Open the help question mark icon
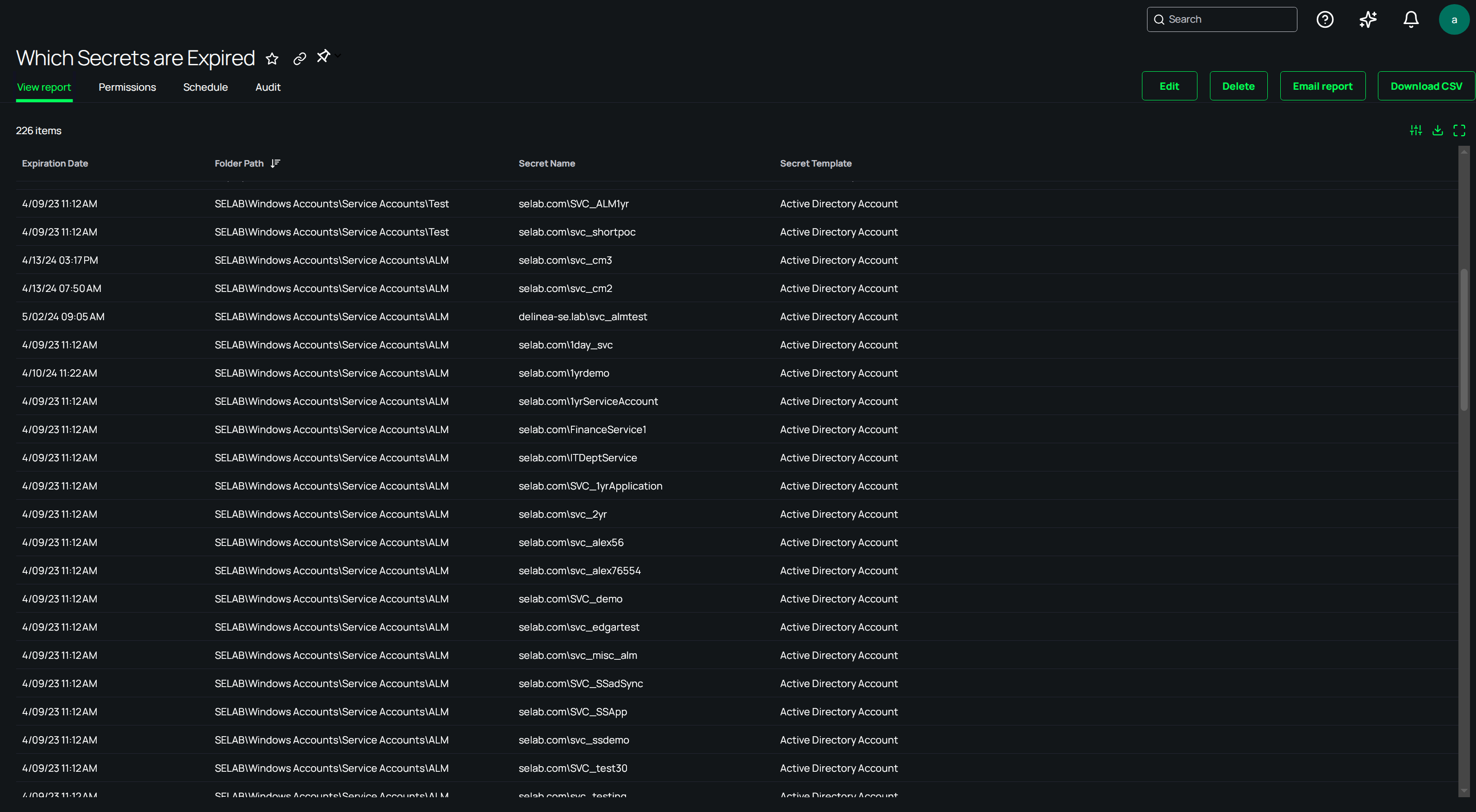 coord(1325,19)
